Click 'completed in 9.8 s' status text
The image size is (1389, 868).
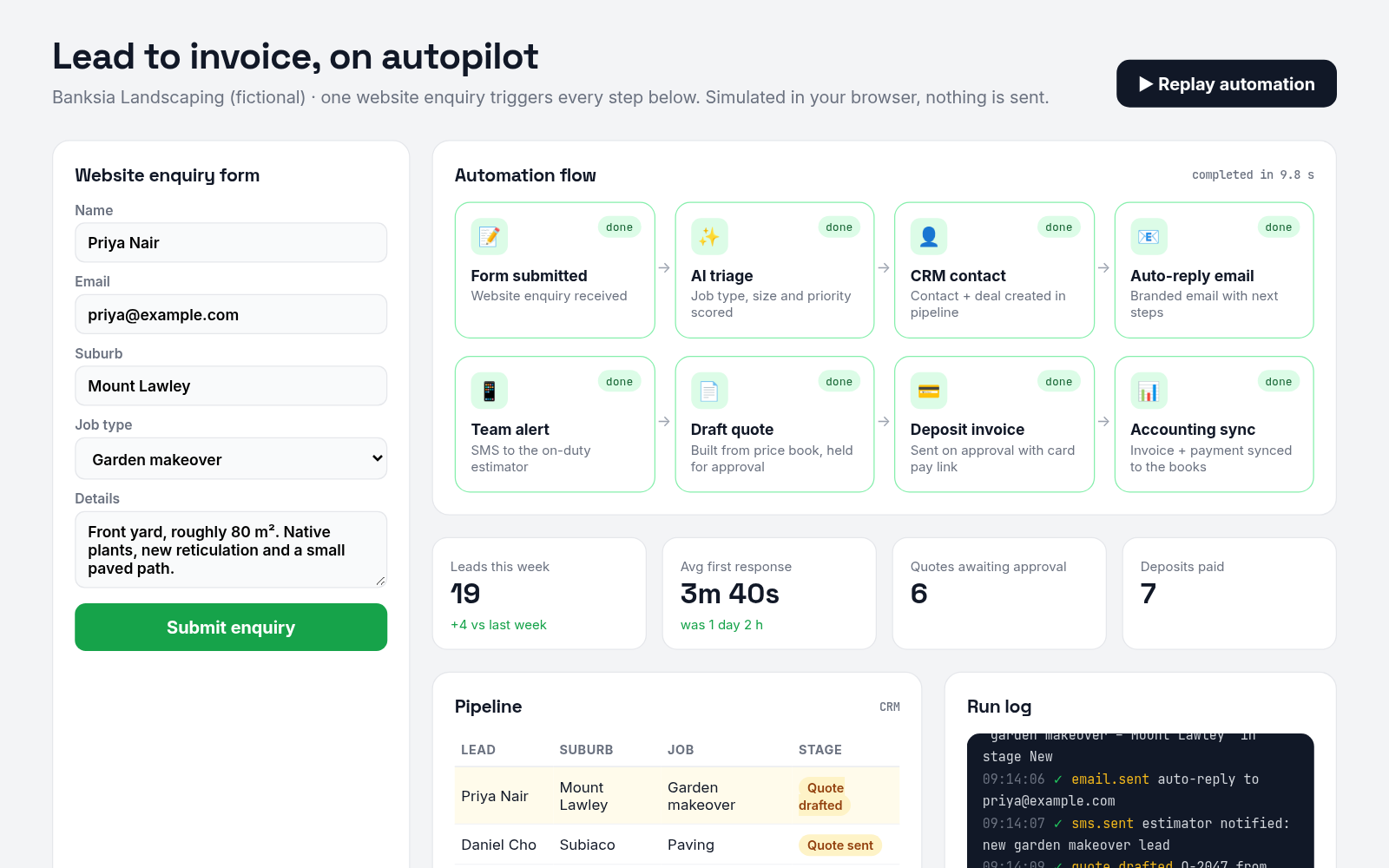(1253, 175)
